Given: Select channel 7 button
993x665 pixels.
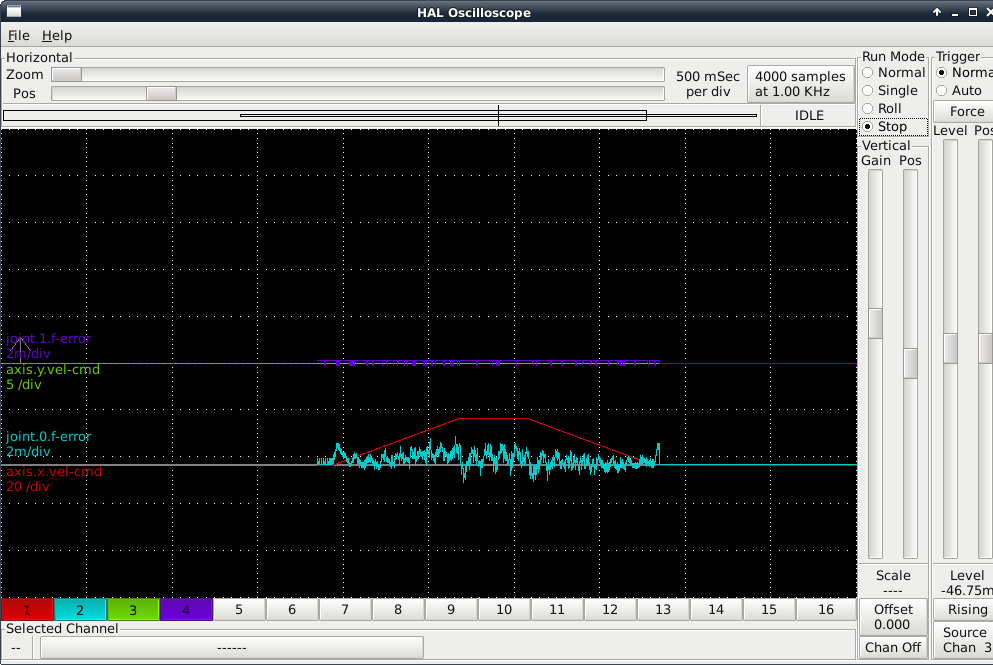Looking at the screenshot, I should pos(345,609).
